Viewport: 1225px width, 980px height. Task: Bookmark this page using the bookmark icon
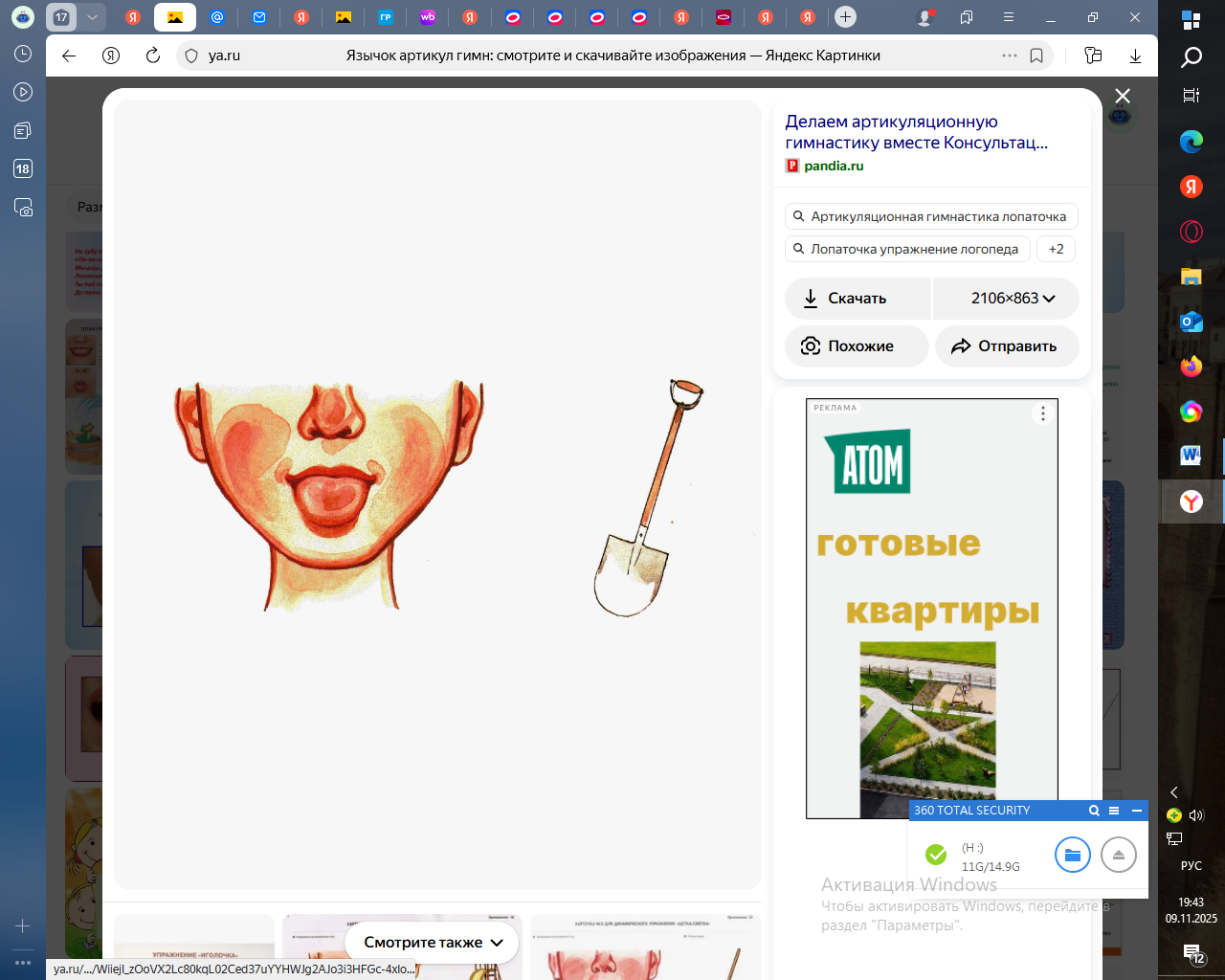click(x=1036, y=56)
